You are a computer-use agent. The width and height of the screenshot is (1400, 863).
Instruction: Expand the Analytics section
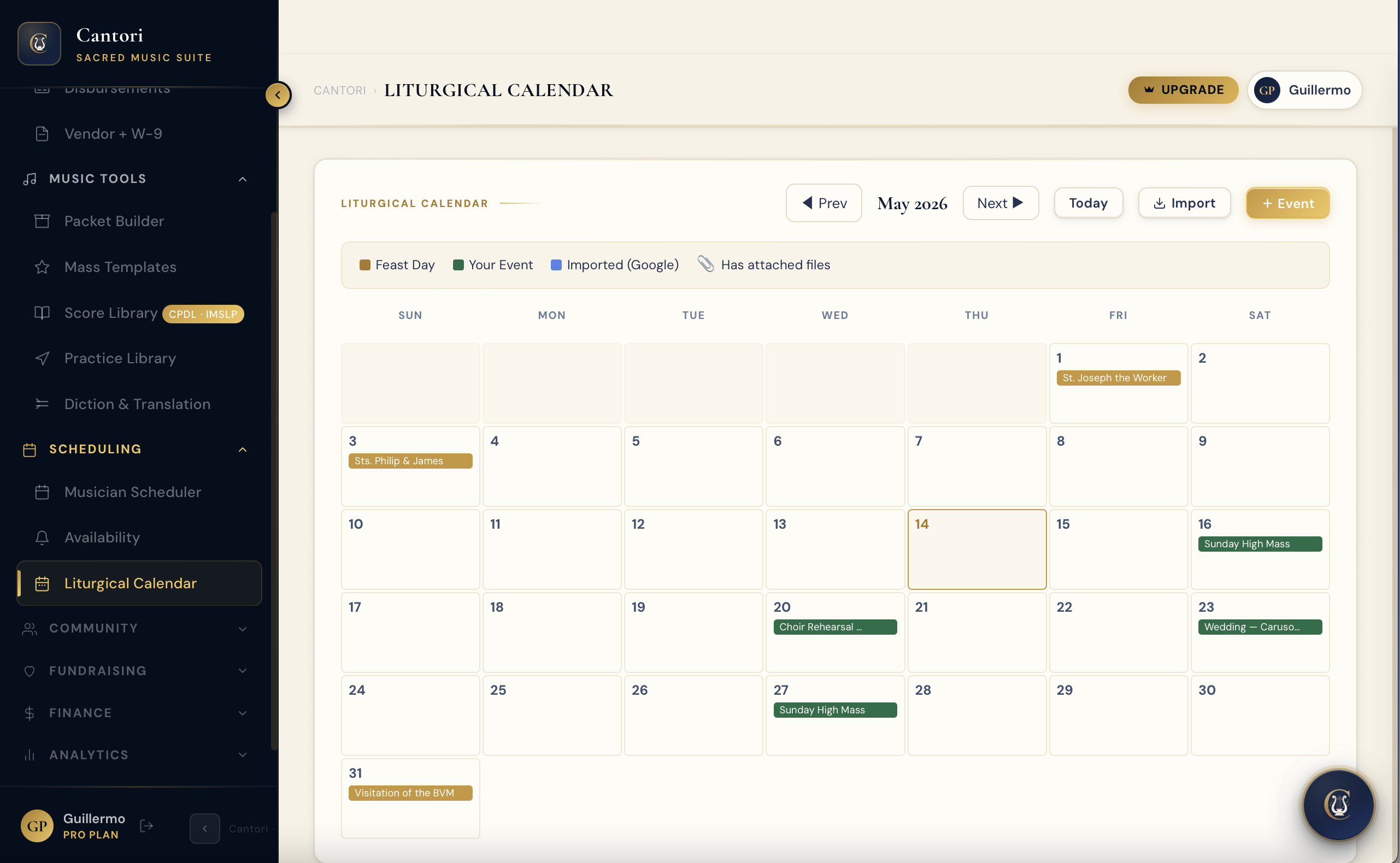[243, 755]
